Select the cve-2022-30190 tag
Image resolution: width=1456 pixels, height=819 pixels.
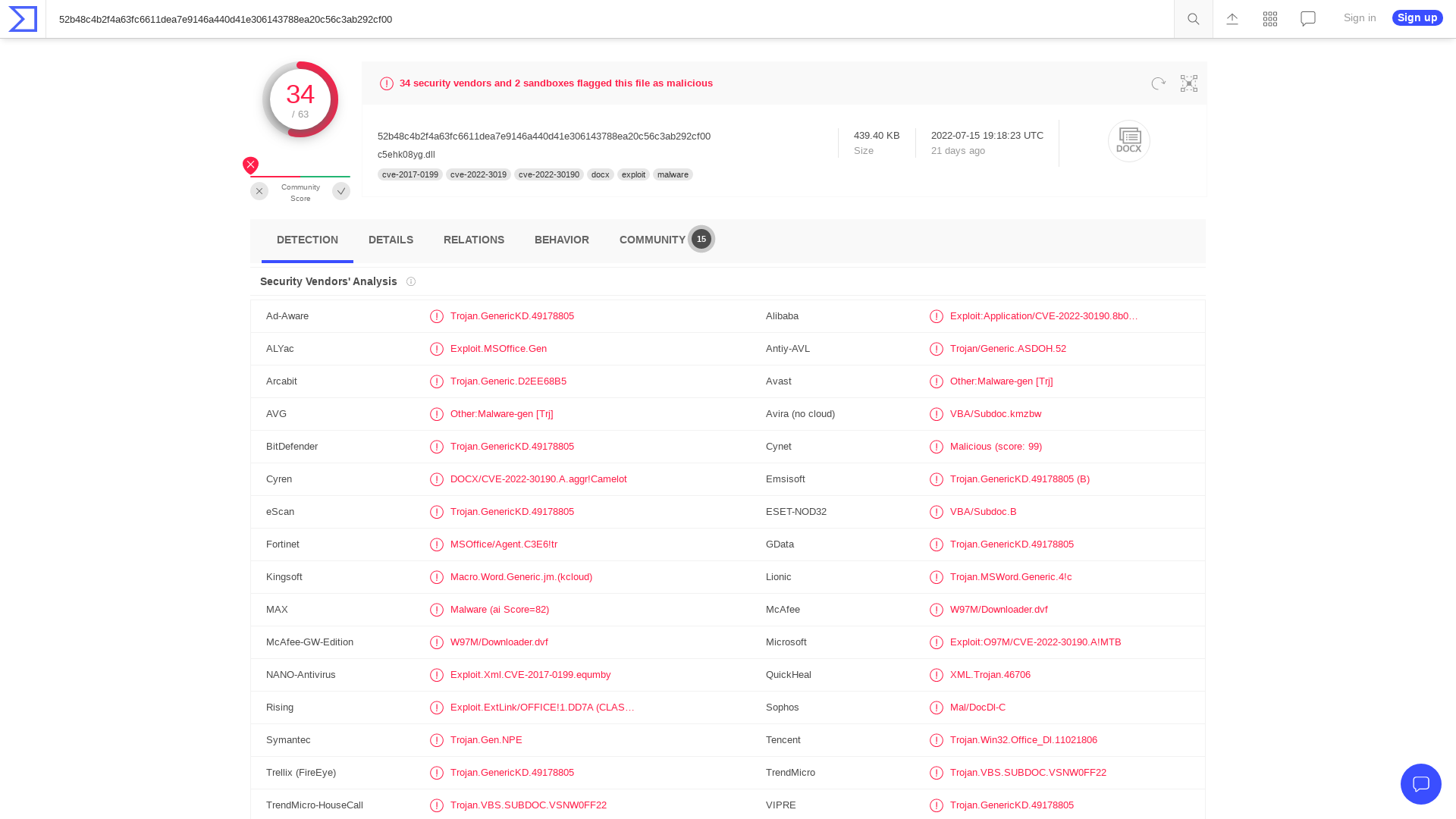coord(549,174)
